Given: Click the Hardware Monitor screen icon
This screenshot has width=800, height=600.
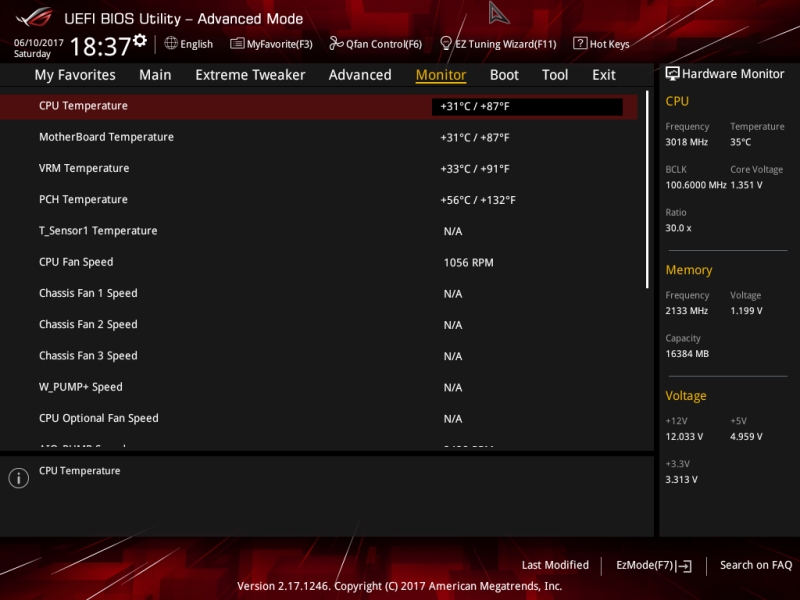Looking at the screenshot, I should (x=672, y=73).
